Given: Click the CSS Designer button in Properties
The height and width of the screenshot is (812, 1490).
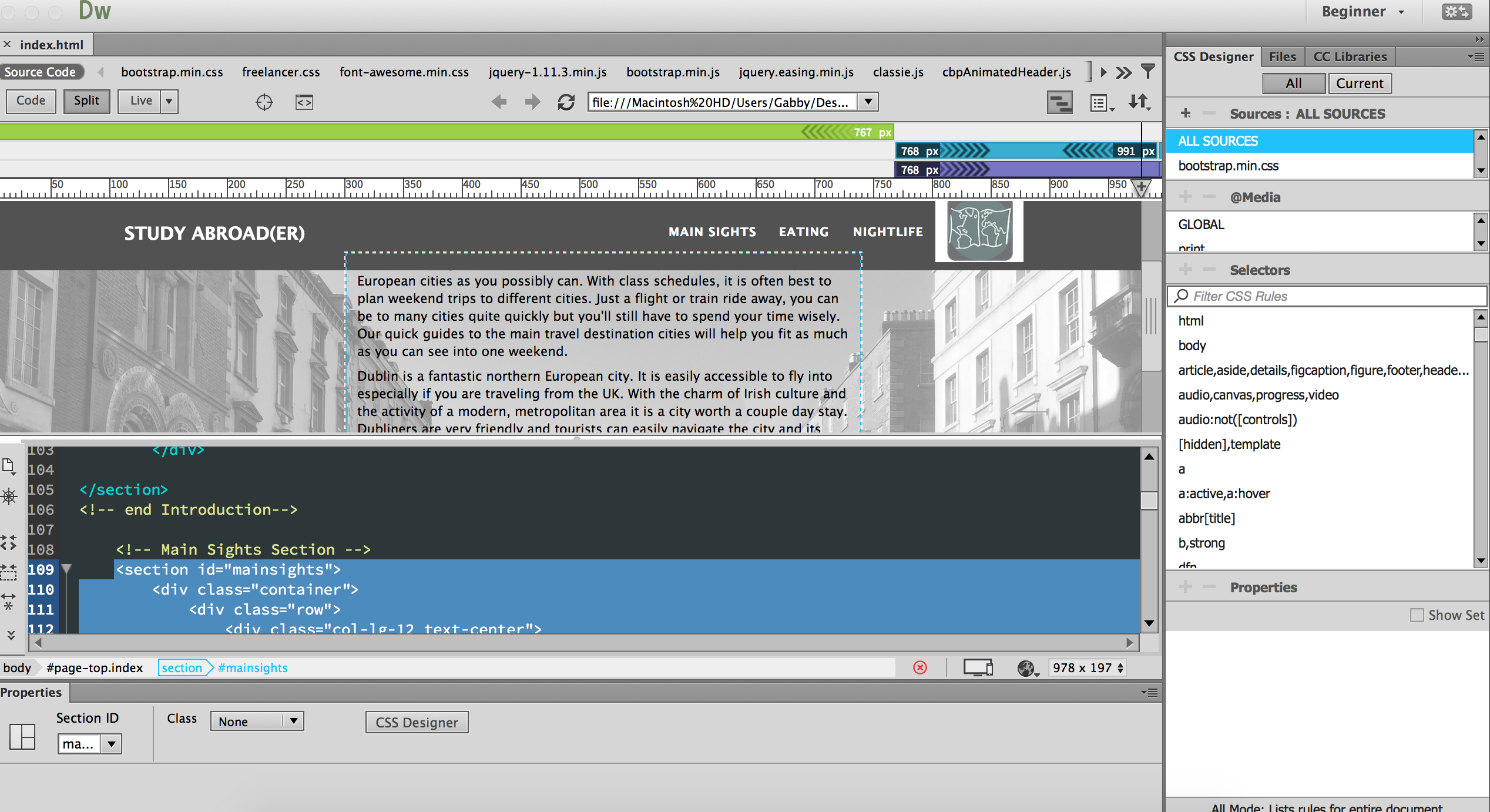Looking at the screenshot, I should click(417, 722).
